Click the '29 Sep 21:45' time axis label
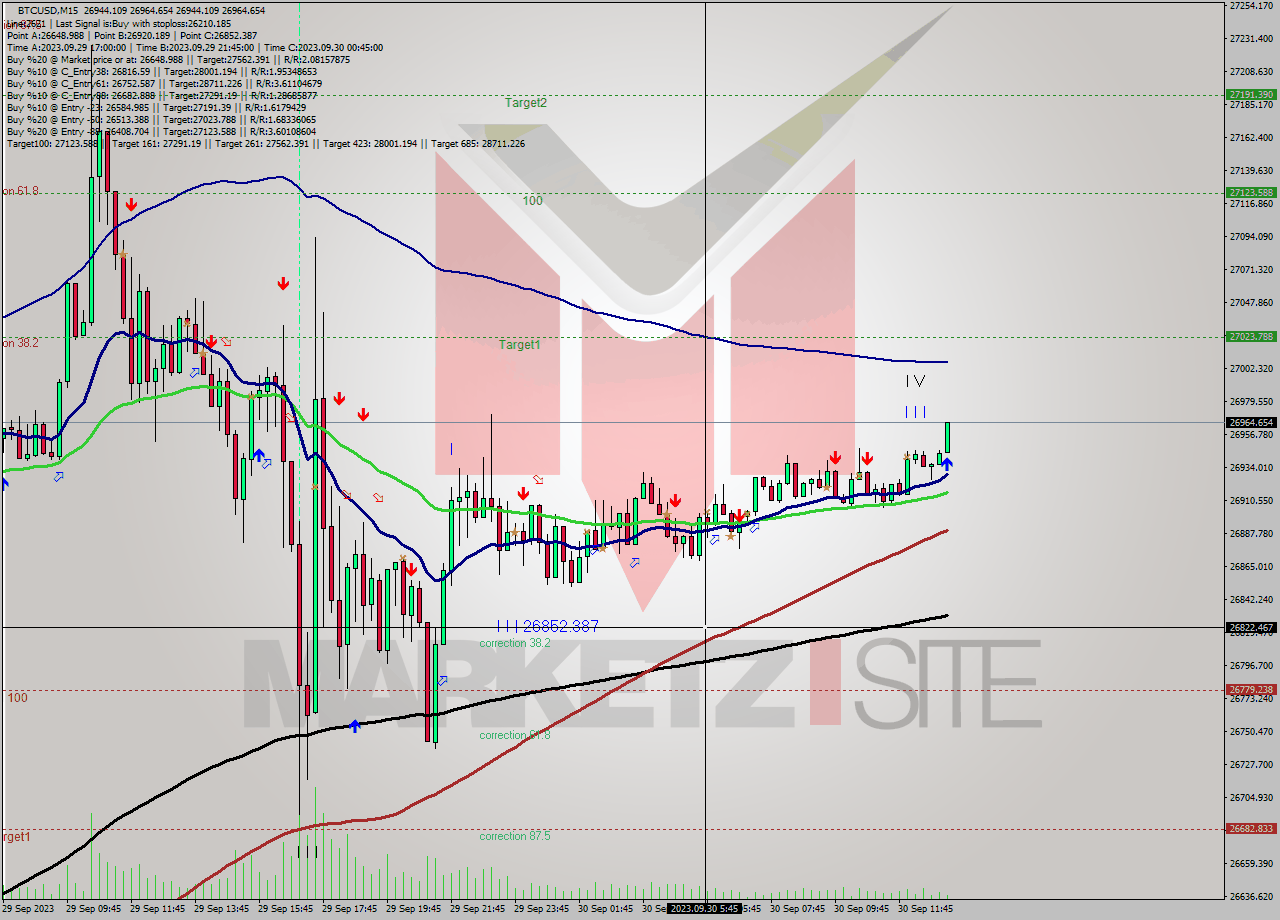 pos(477,909)
